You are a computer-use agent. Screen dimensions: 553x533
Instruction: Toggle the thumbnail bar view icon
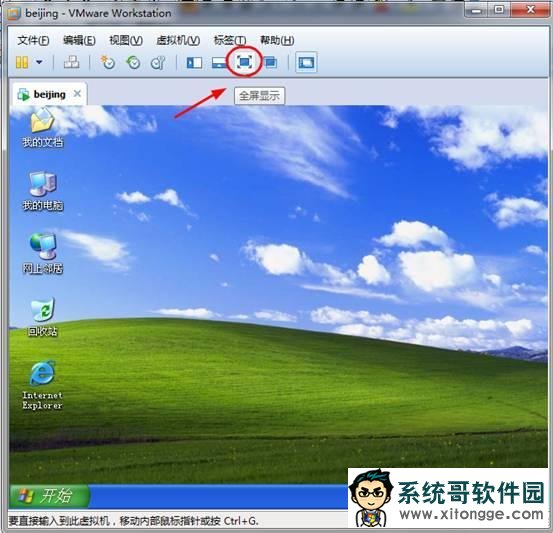[219, 63]
